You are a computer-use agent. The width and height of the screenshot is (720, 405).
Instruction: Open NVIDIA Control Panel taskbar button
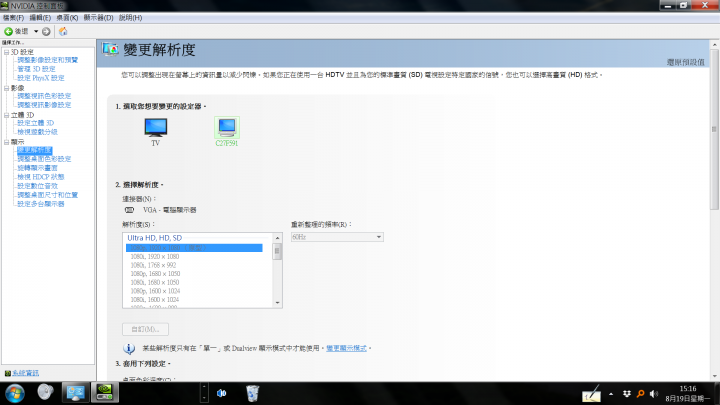[105, 393]
